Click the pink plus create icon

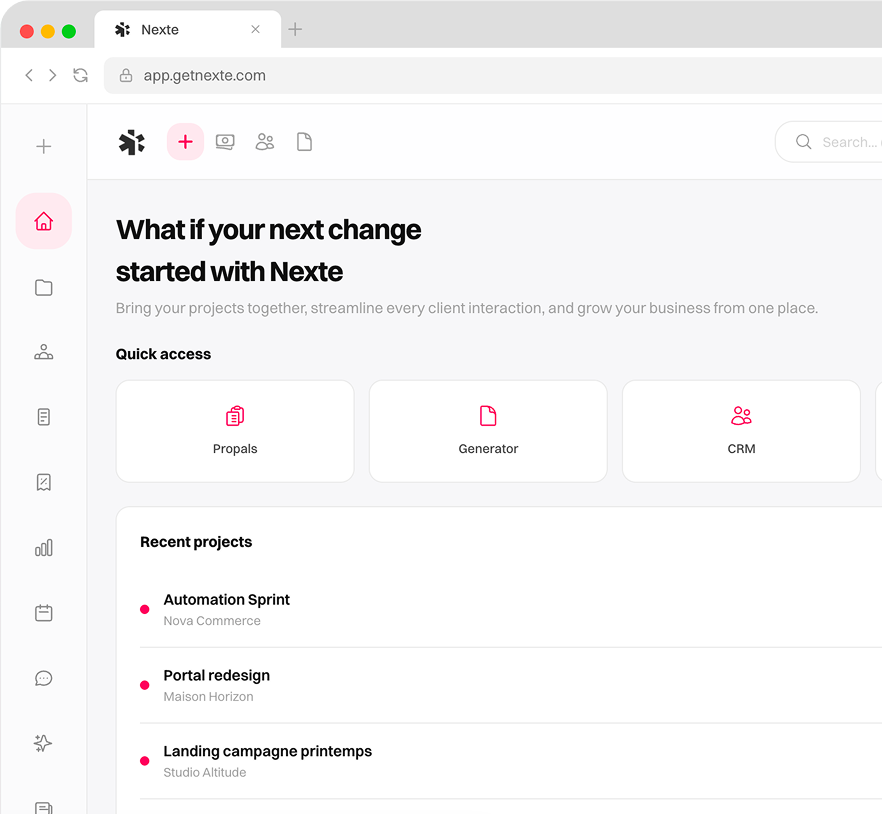[184, 141]
